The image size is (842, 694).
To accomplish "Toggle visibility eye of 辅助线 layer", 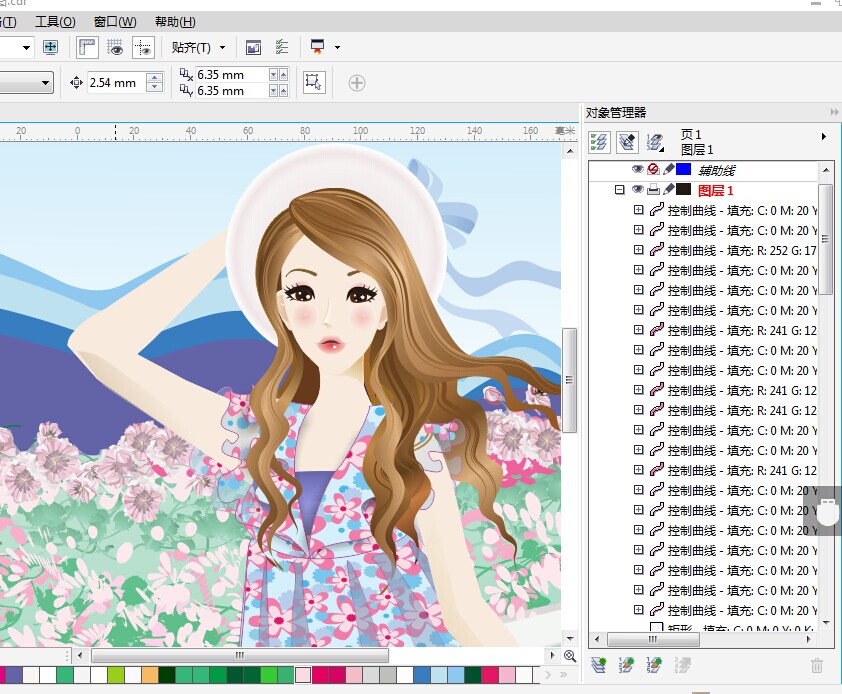I will tap(637, 170).
